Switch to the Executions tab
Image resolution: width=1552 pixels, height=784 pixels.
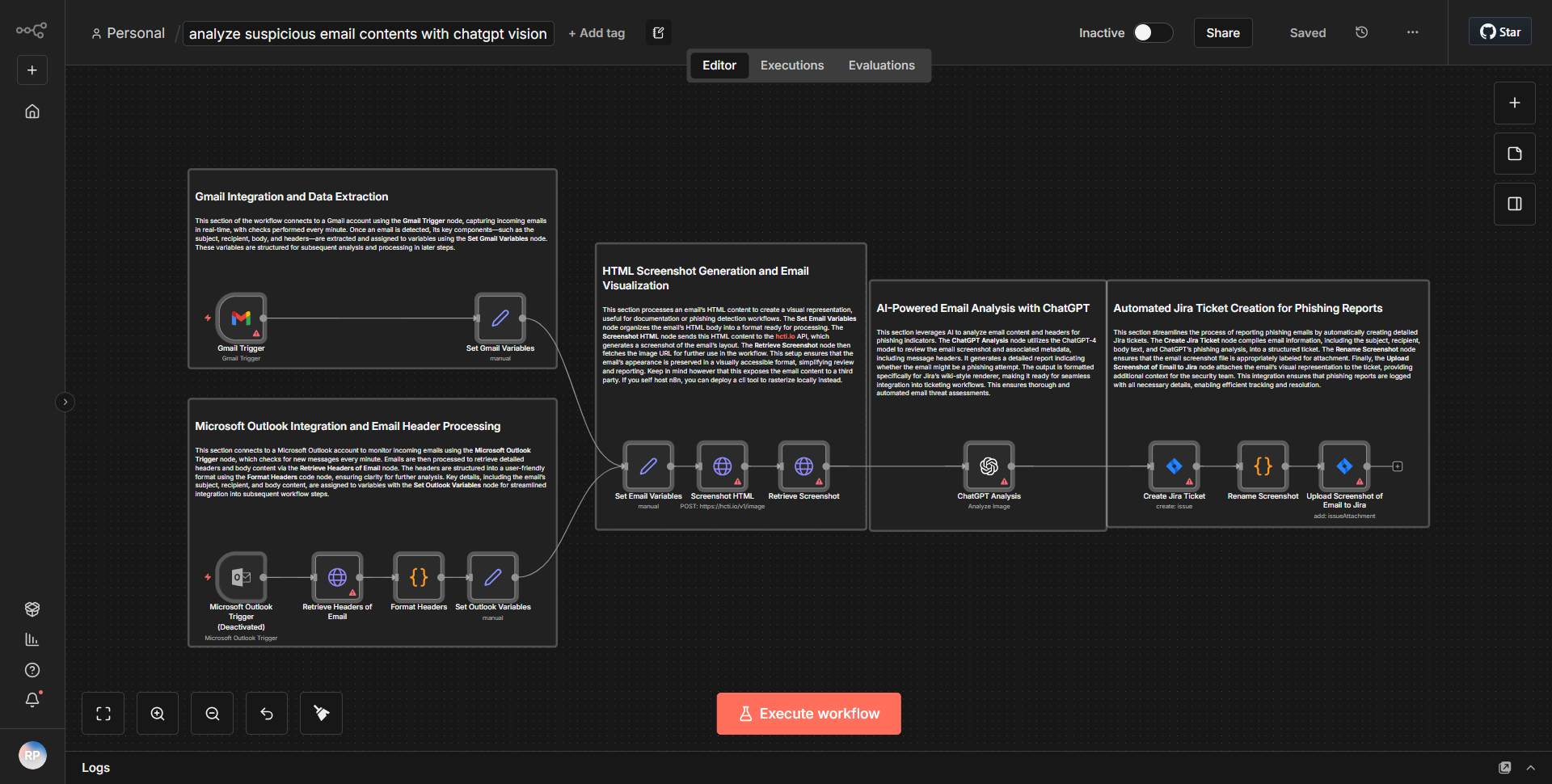[791, 65]
